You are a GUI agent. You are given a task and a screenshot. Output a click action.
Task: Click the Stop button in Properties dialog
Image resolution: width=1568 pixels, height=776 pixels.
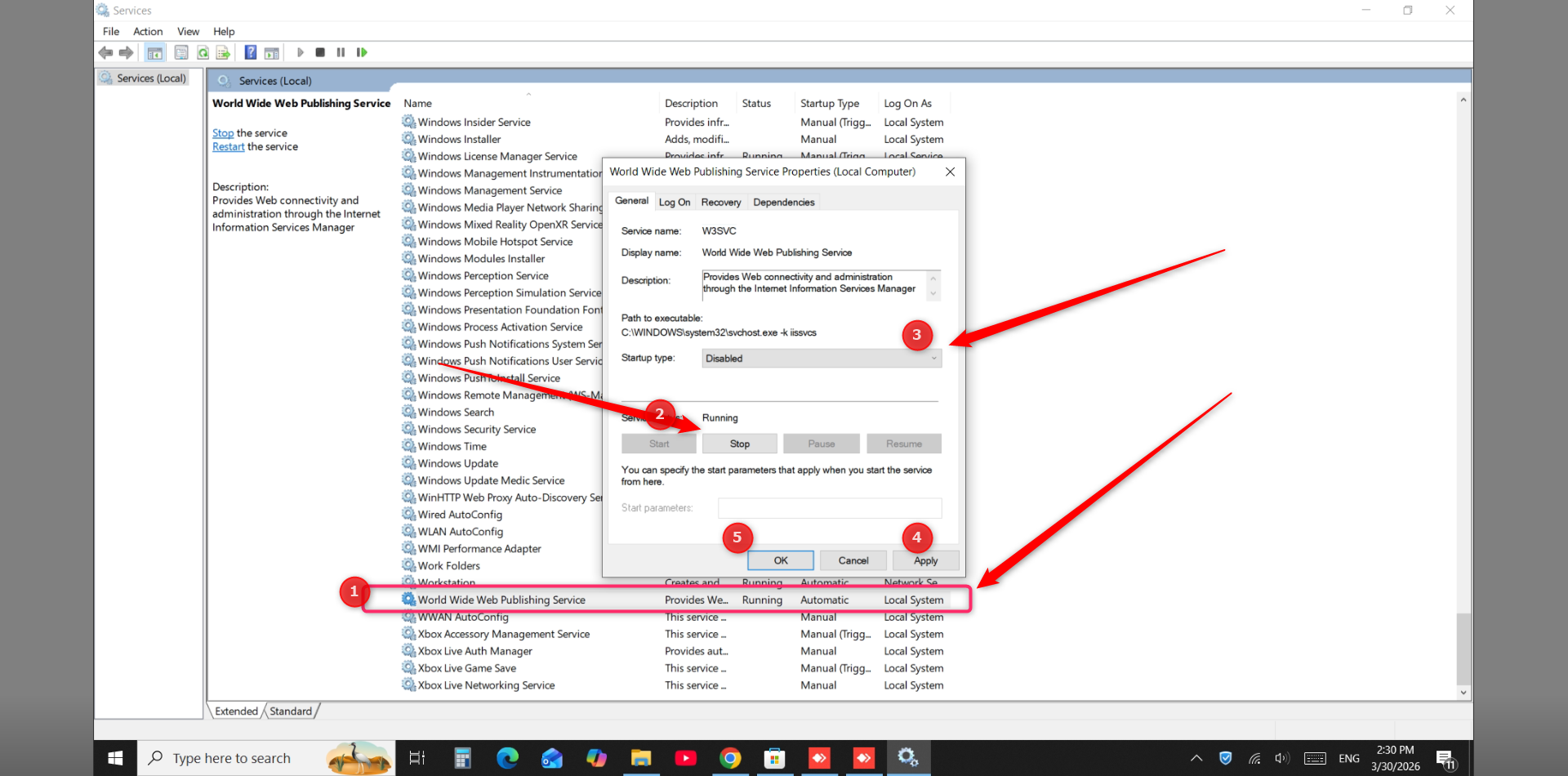[740, 444]
